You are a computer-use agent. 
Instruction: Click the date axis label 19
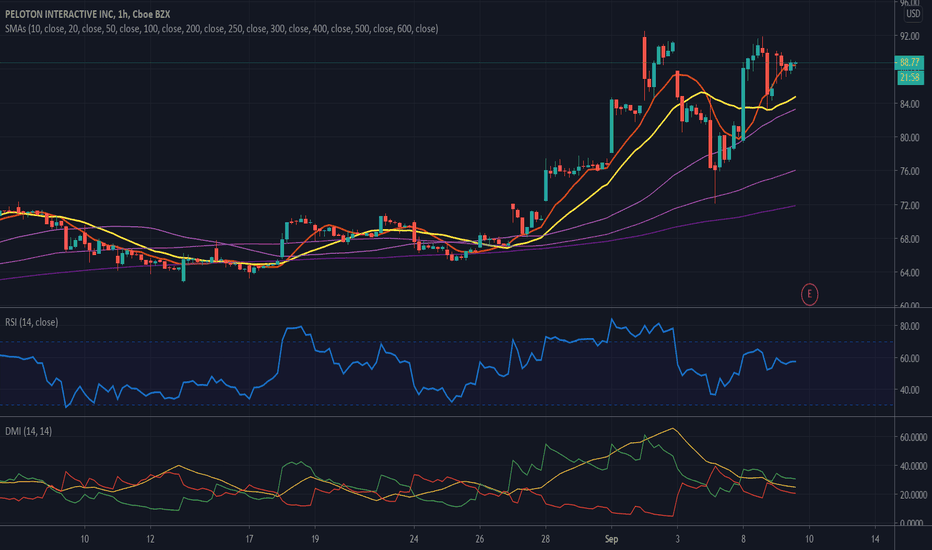click(x=315, y=539)
